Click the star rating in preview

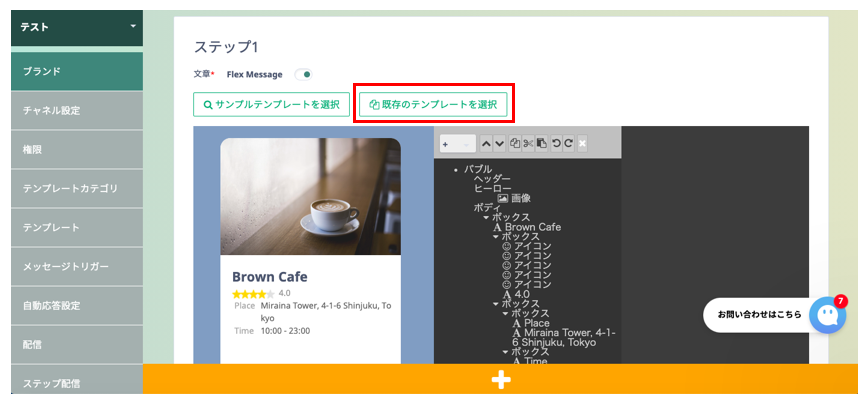(x=253, y=294)
